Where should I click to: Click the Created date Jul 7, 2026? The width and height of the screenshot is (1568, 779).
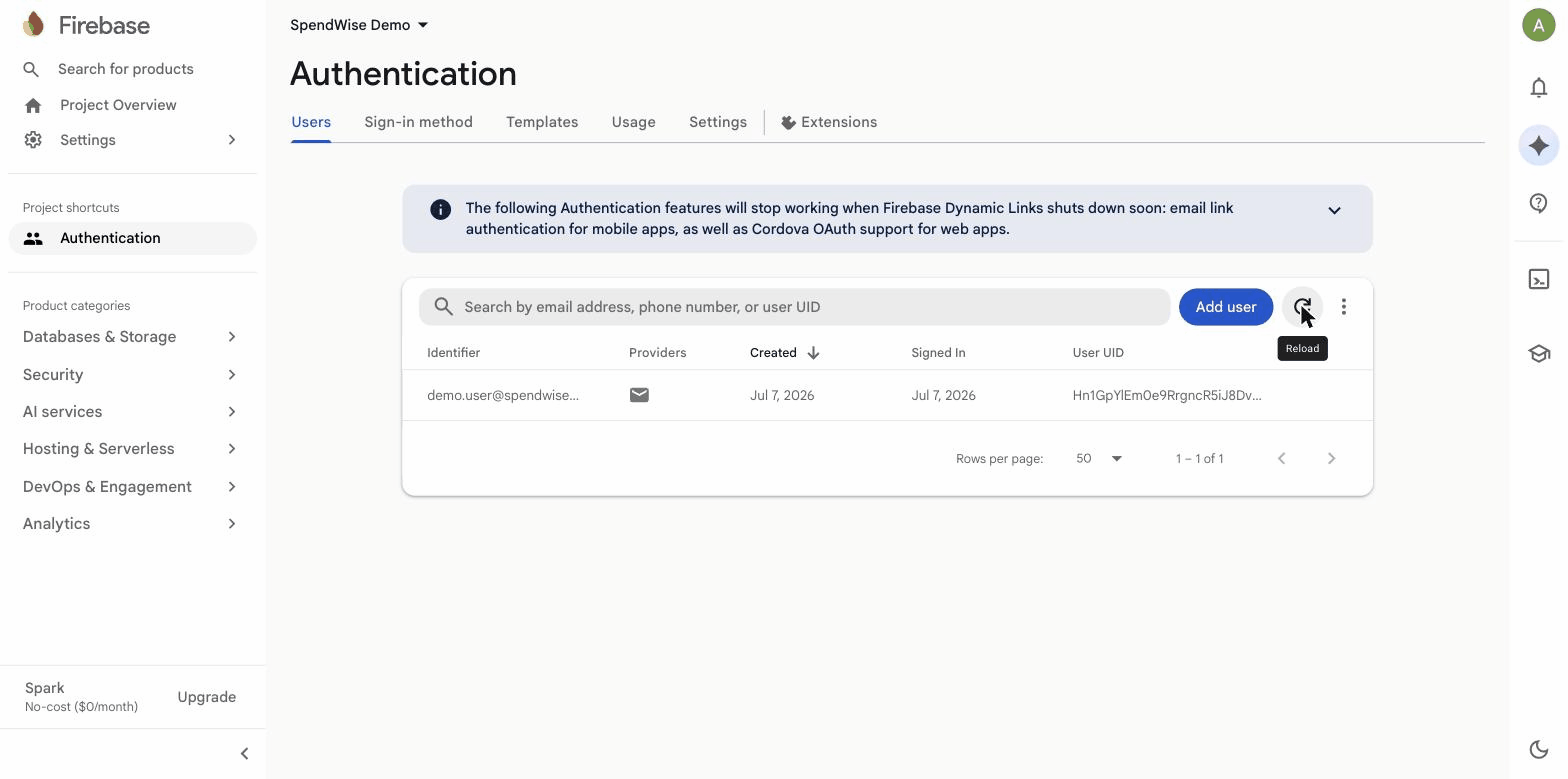point(782,395)
